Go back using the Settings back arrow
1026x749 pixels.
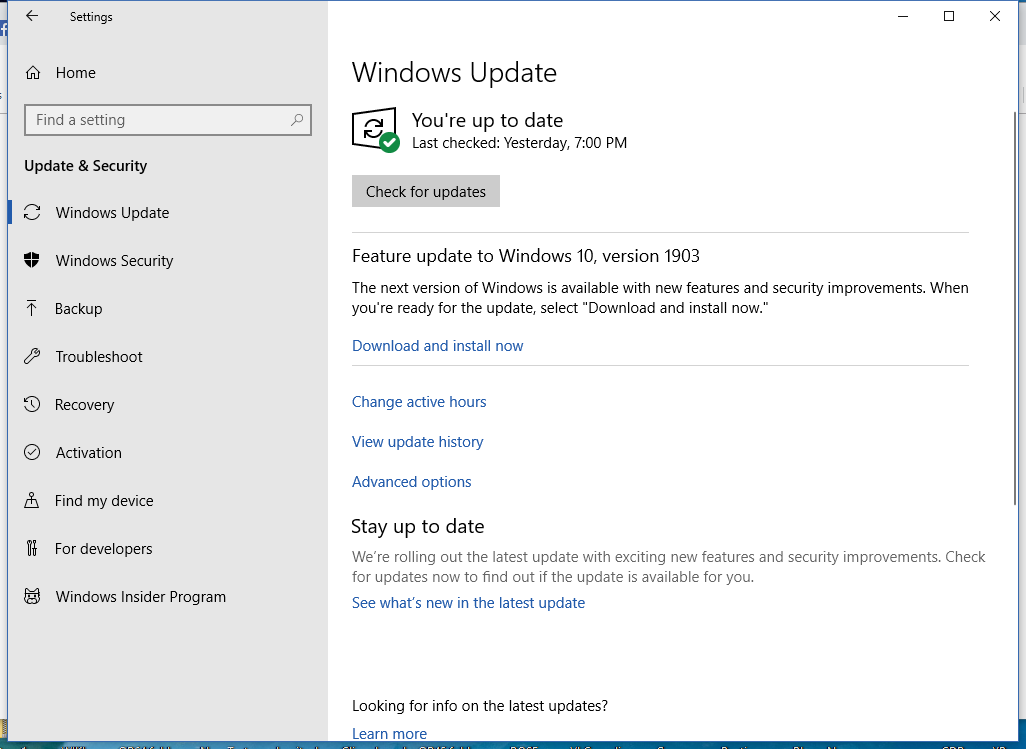pyautogui.click(x=31, y=16)
